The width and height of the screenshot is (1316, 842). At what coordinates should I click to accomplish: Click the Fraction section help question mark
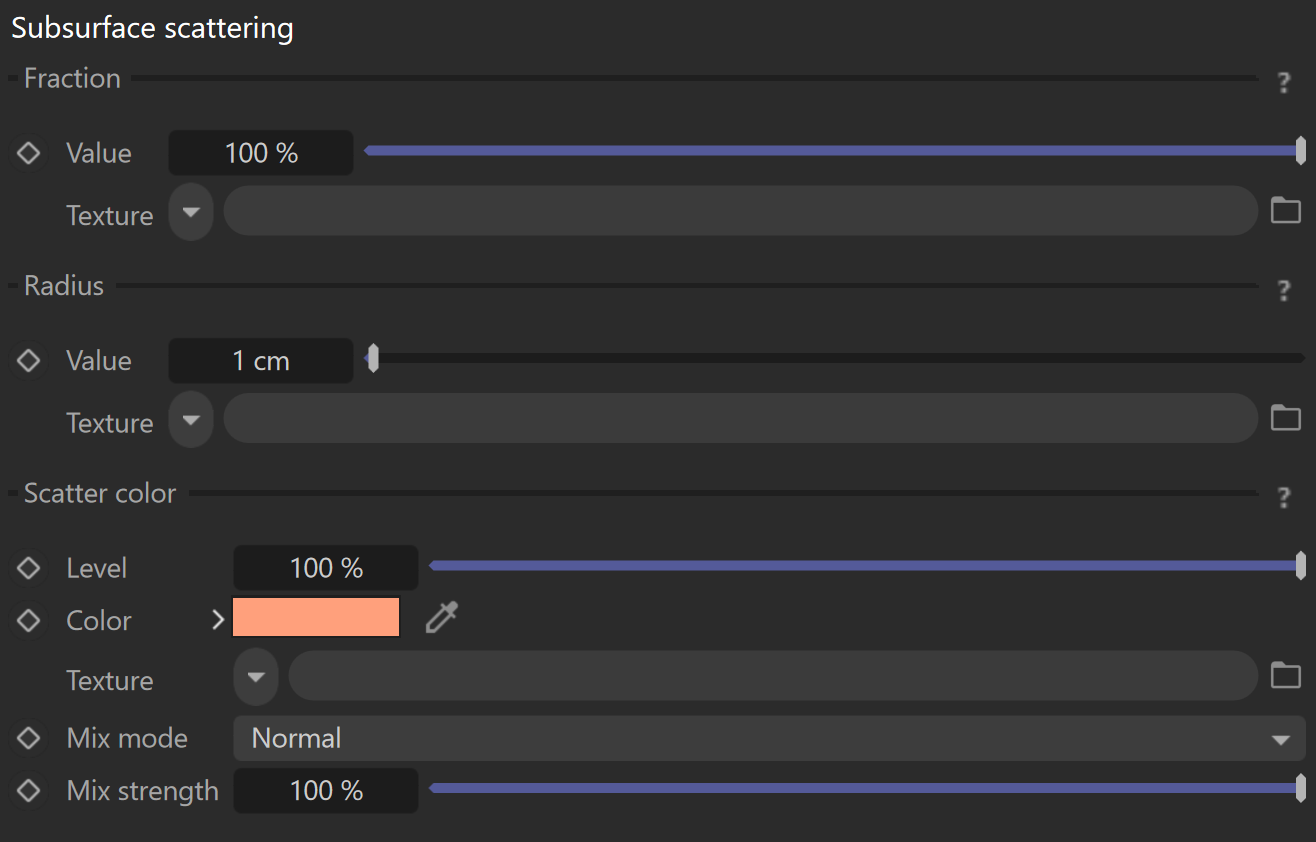pos(1284,83)
